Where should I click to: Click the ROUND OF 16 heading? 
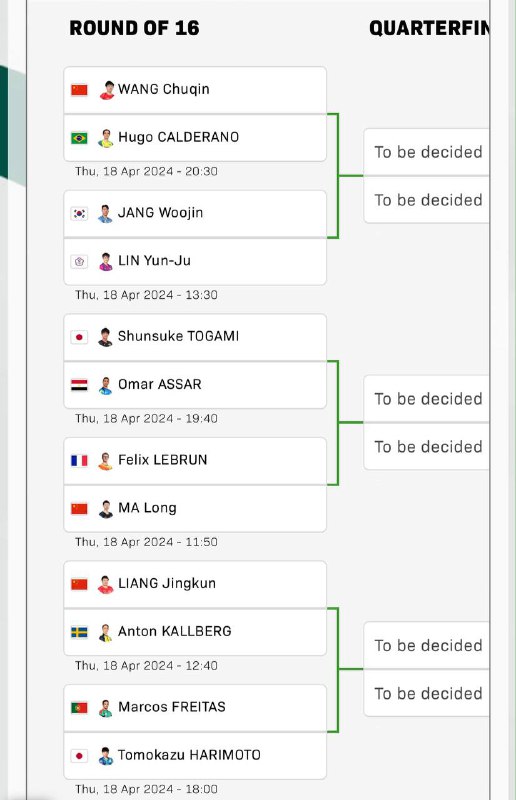pos(134,28)
